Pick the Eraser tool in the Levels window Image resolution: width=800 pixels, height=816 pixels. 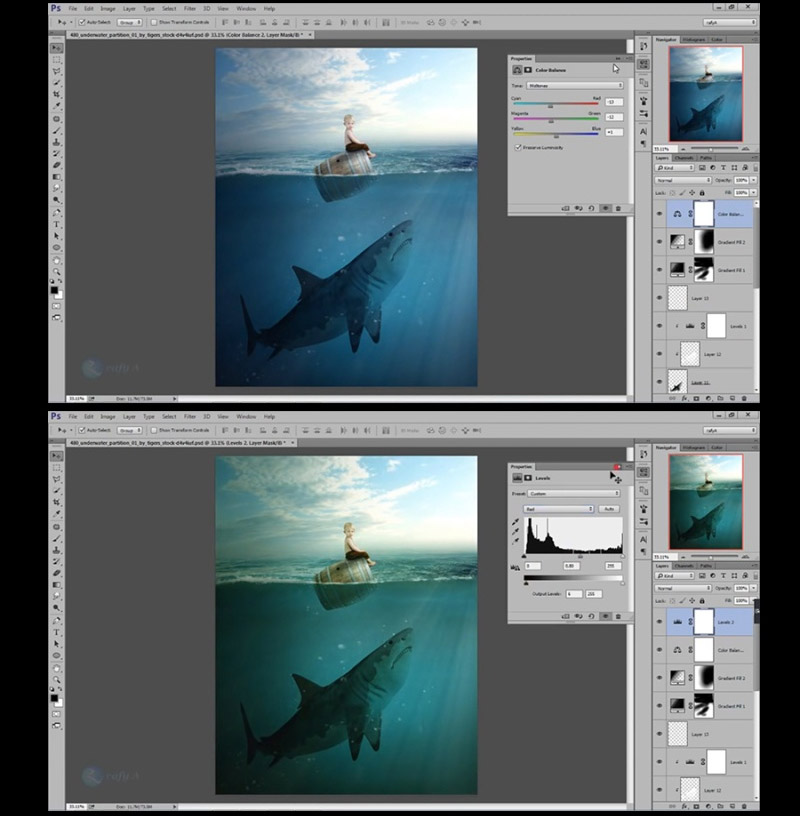click(x=56, y=573)
